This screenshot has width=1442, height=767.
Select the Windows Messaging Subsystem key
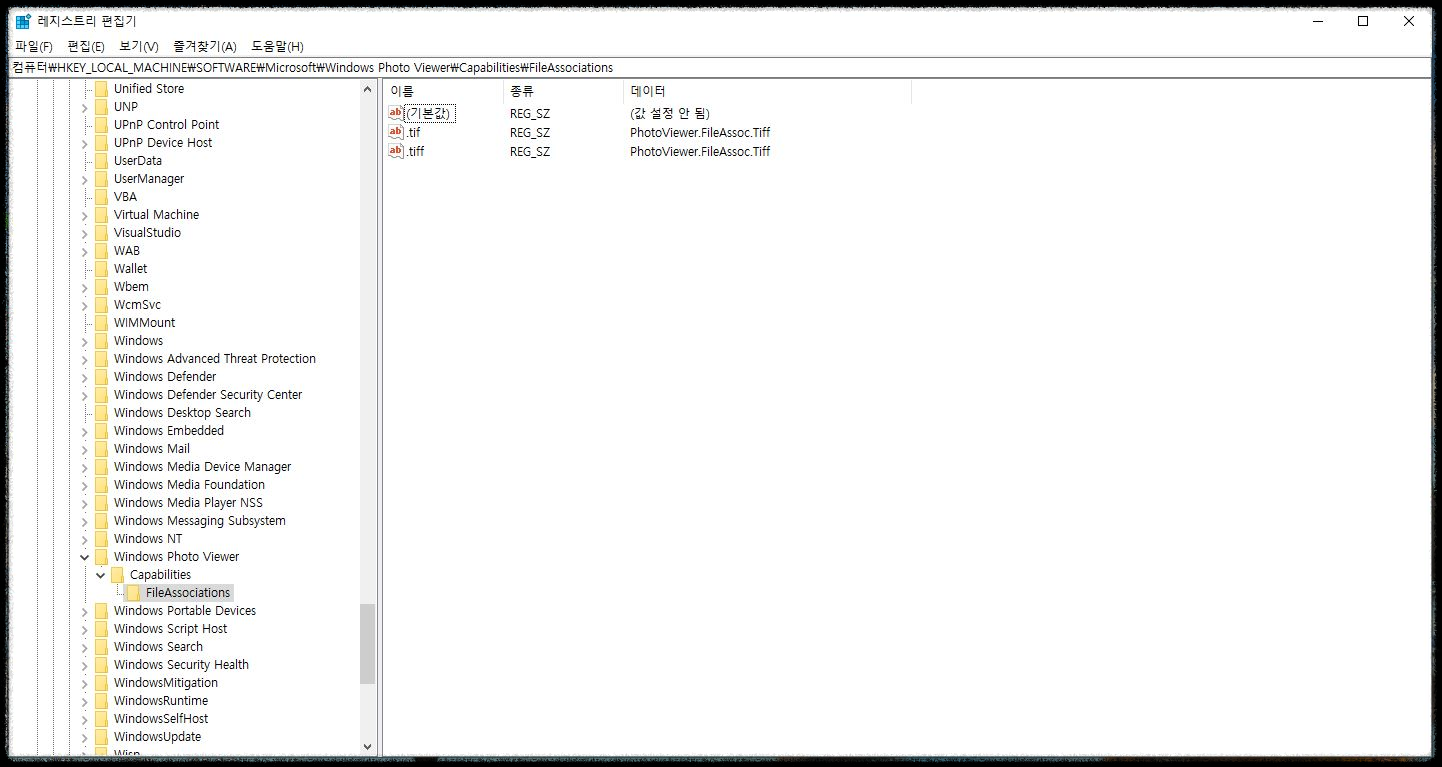200,521
